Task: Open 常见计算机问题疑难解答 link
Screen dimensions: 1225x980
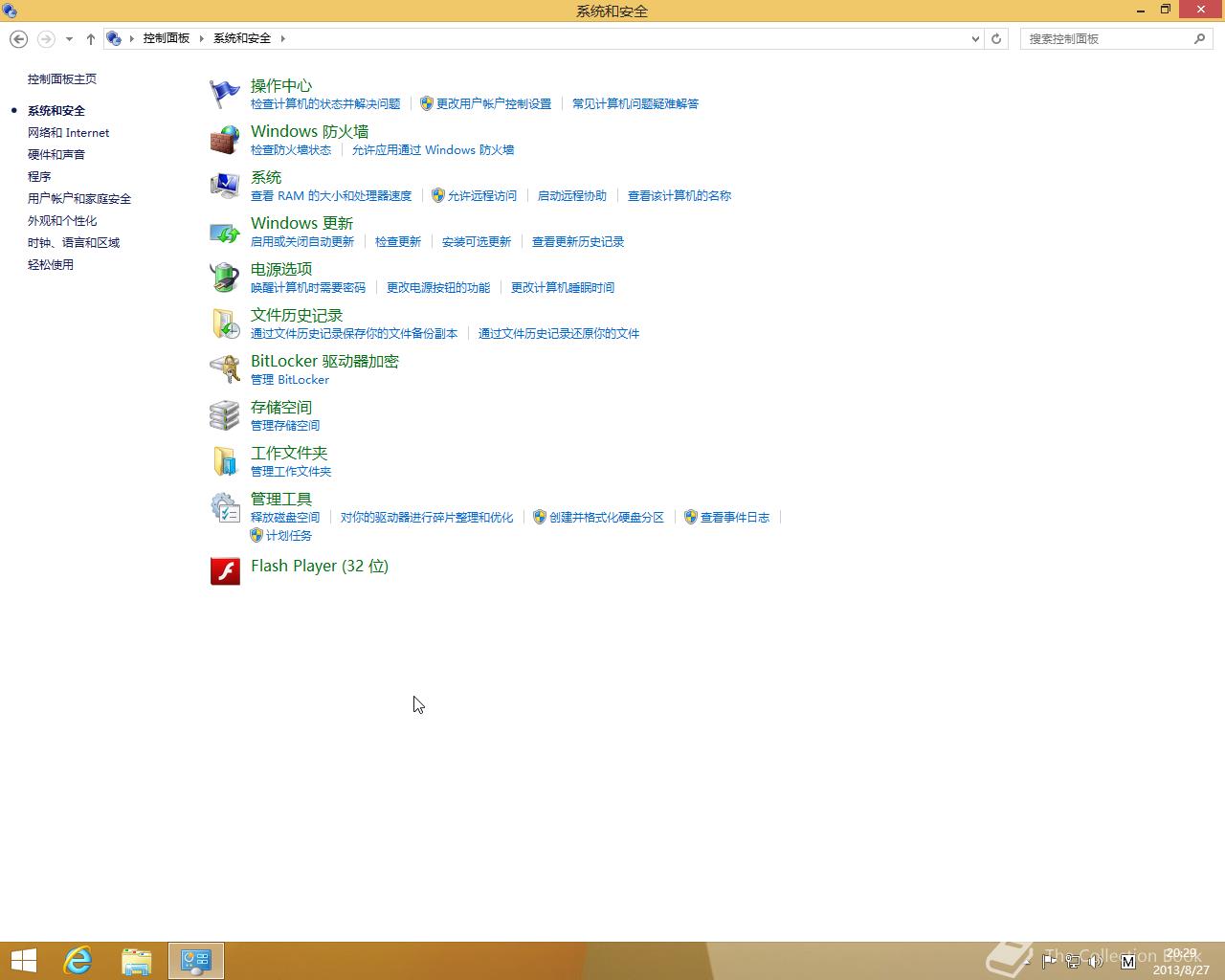Action: [x=635, y=104]
